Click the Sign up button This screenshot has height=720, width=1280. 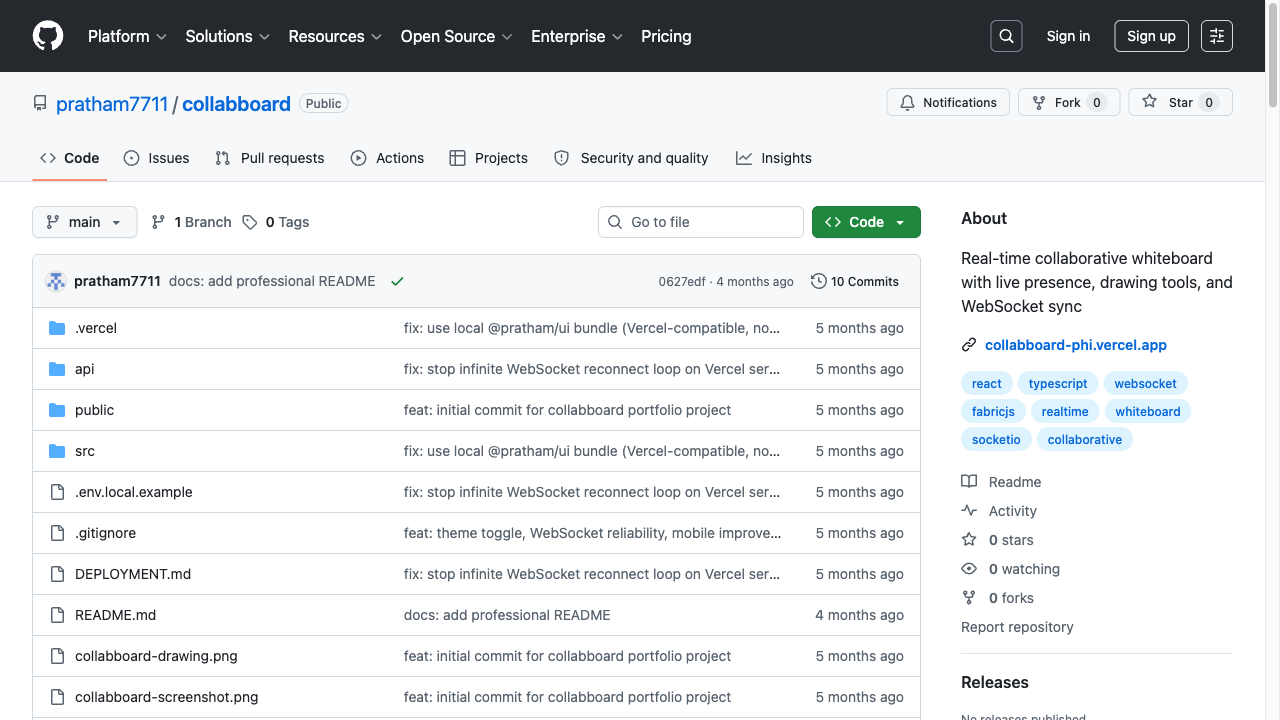coord(1151,36)
